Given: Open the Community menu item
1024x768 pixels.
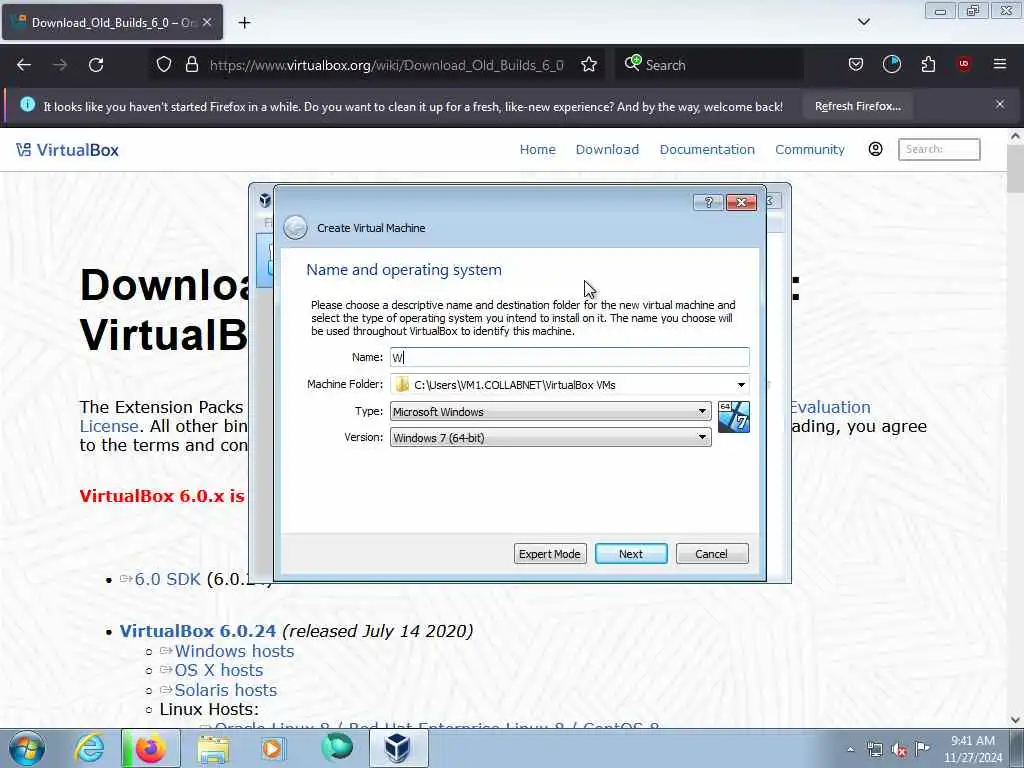Looking at the screenshot, I should click(810, 150).
